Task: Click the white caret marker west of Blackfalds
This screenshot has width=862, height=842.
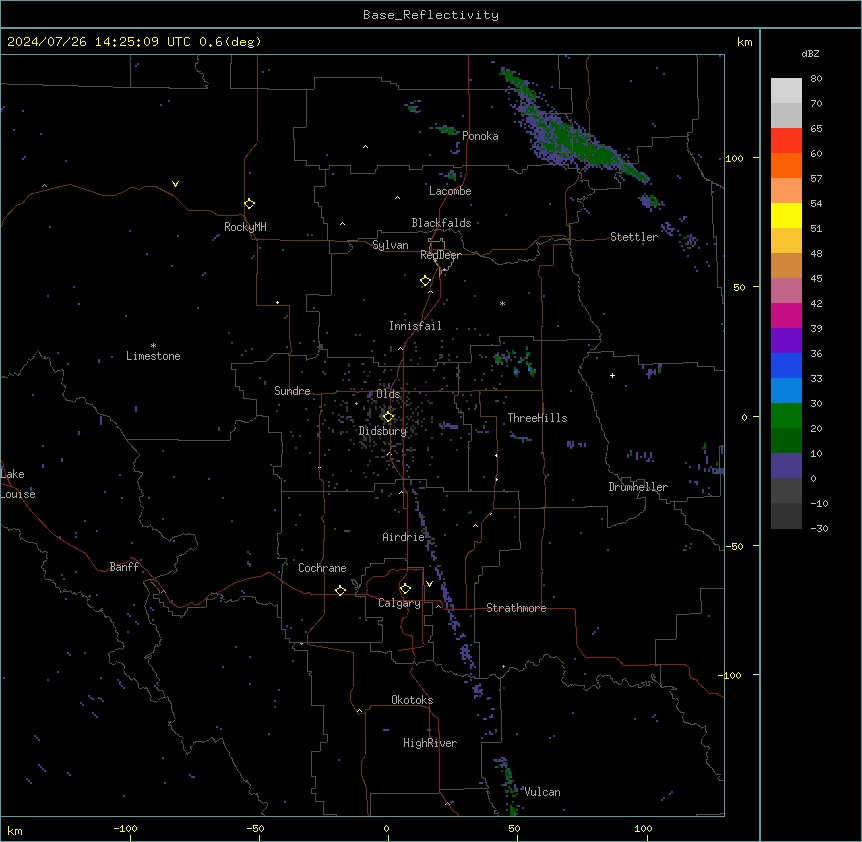Action: 342,224
